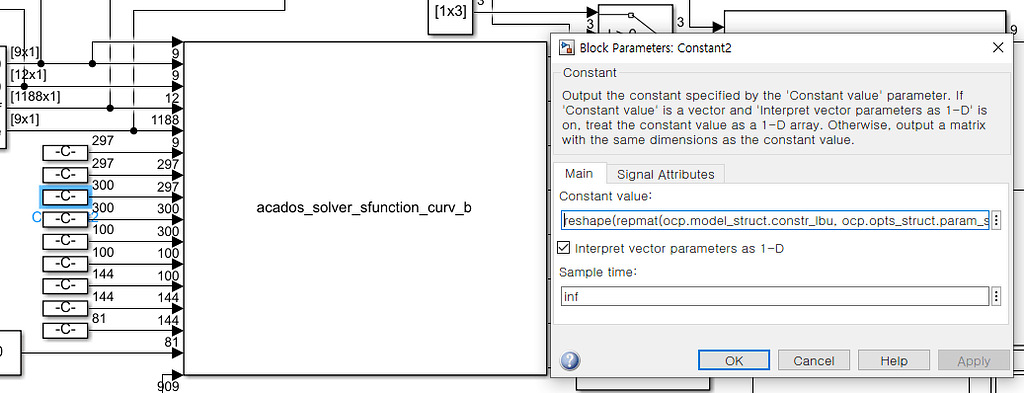Click into the Sample time inf field

click(775, 296)
